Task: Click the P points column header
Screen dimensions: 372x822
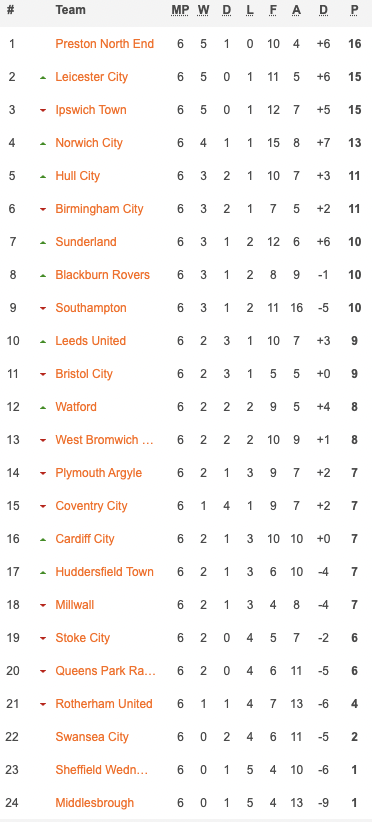Action: point(355,10)
